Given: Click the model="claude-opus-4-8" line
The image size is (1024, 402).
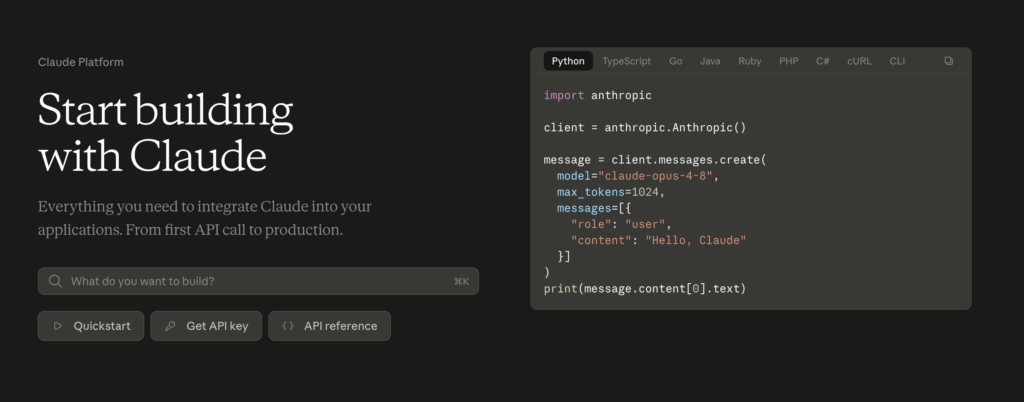Looking at the screenshot, I should tap(638, 176).
